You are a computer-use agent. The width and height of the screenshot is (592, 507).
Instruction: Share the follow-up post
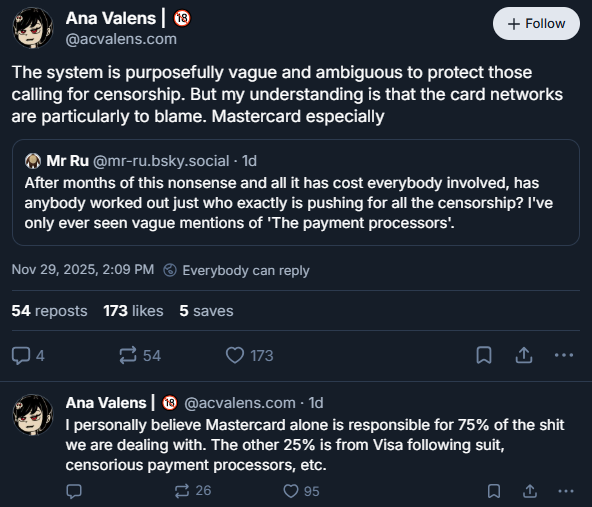tap(530, 491)
